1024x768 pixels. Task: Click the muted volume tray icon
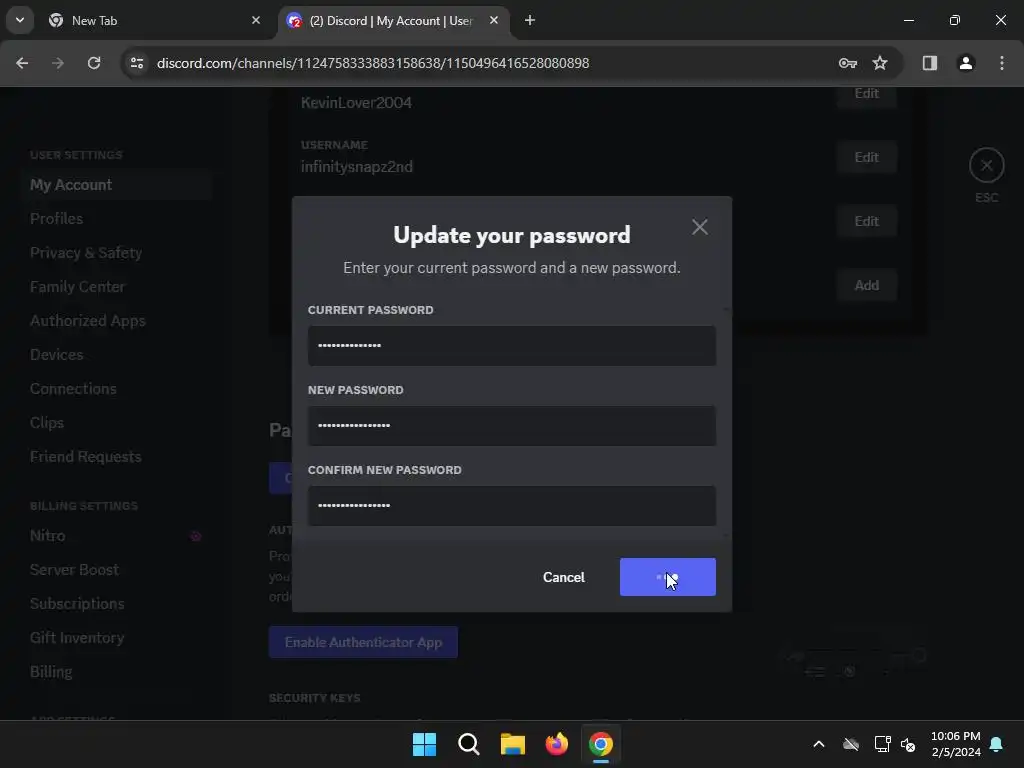pos(908,744)
